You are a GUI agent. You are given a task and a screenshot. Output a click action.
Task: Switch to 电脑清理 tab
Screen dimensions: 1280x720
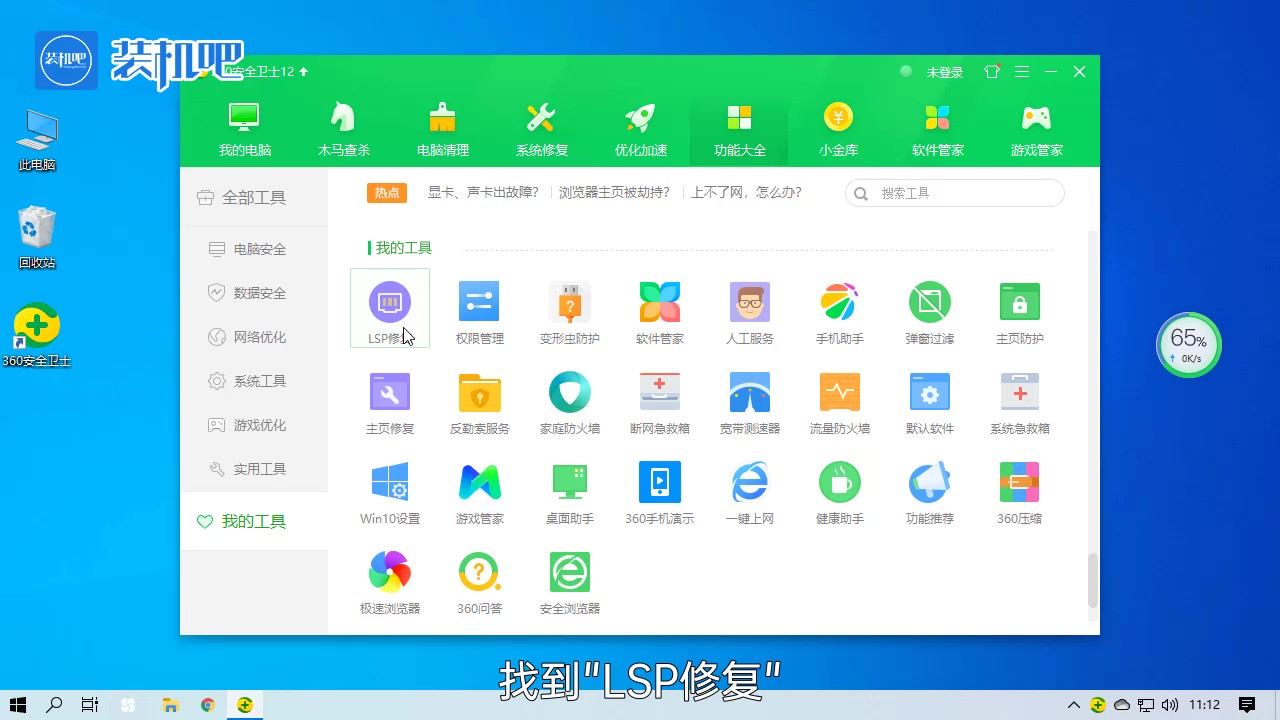pos(442,130)
